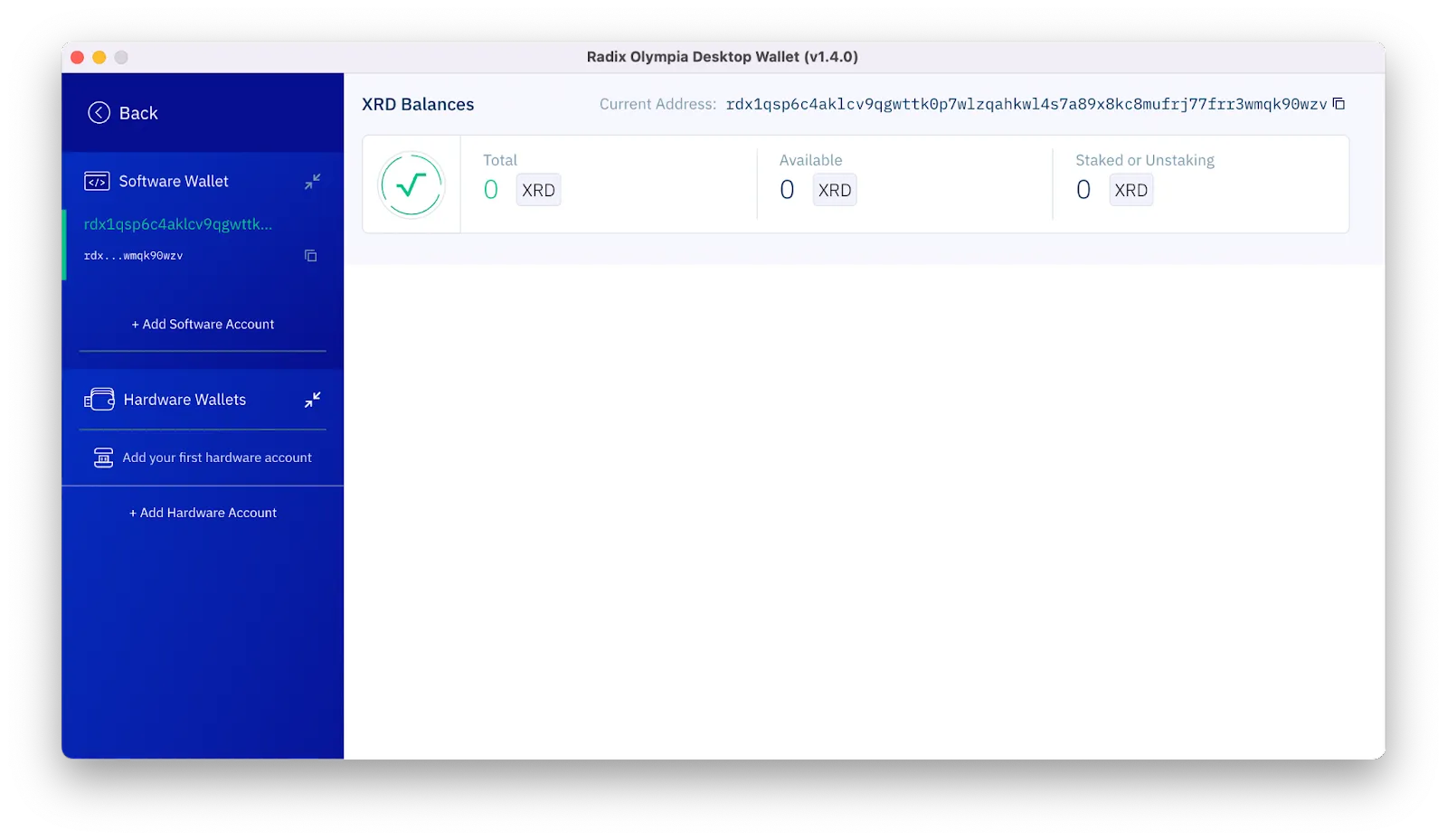Screen dimensions: 1447x840
Task: Click the current address text string
Action: coord(1026,104)
